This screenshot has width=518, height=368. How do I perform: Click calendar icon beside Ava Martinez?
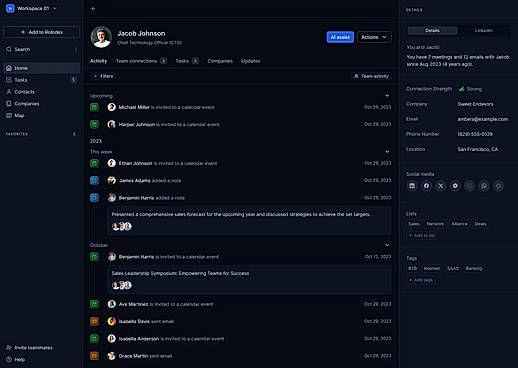pyautogui.click(x=94, y=304)
